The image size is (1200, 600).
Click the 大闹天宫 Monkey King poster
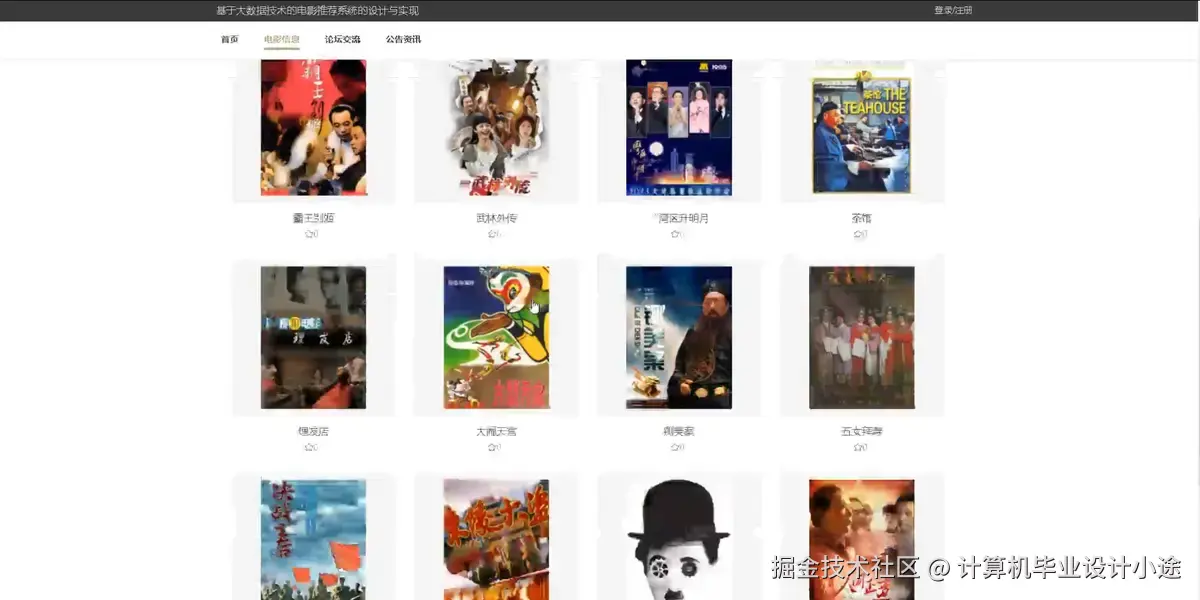click(497, 337)
